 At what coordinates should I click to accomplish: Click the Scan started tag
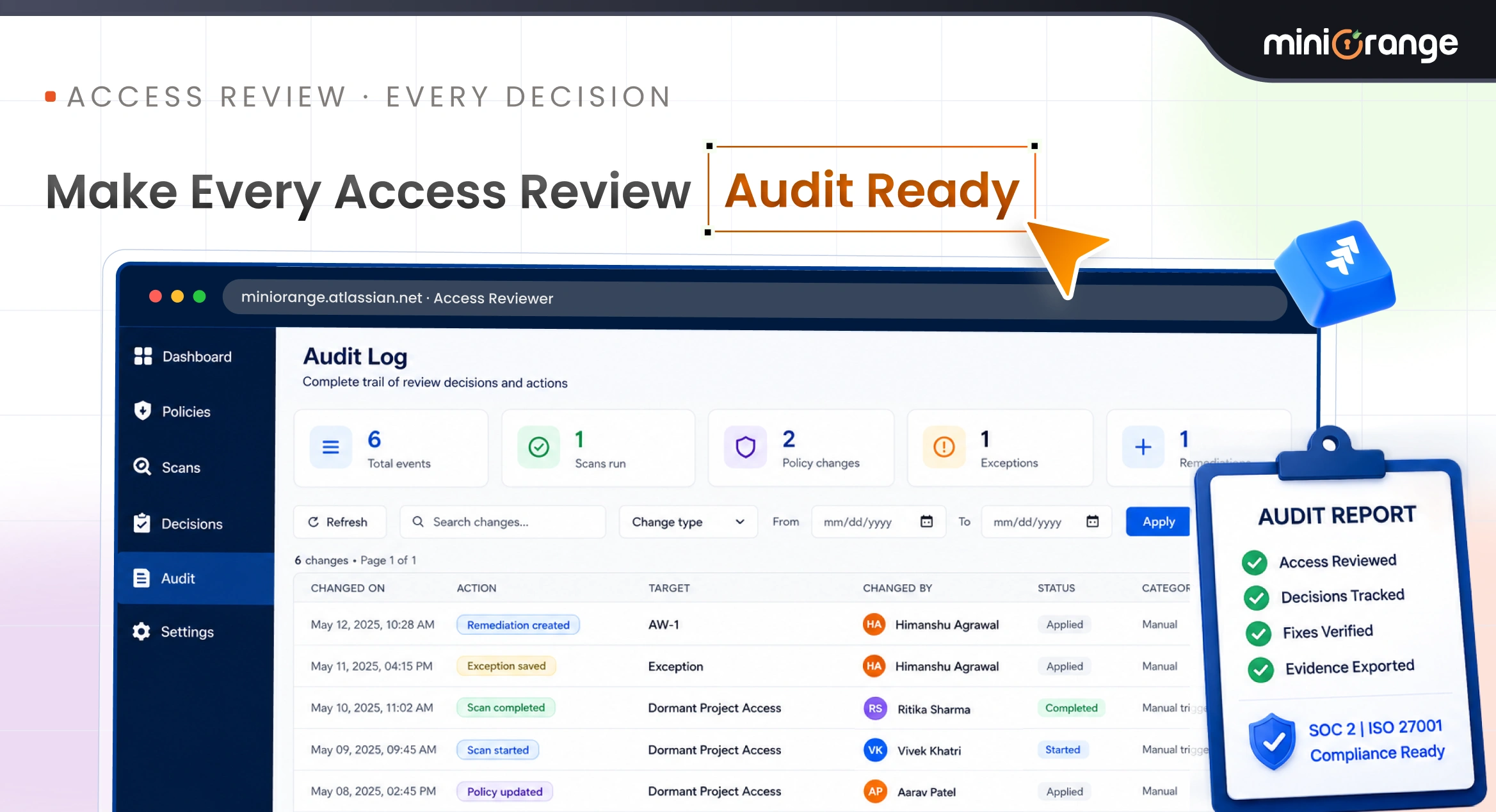(497, 750)
